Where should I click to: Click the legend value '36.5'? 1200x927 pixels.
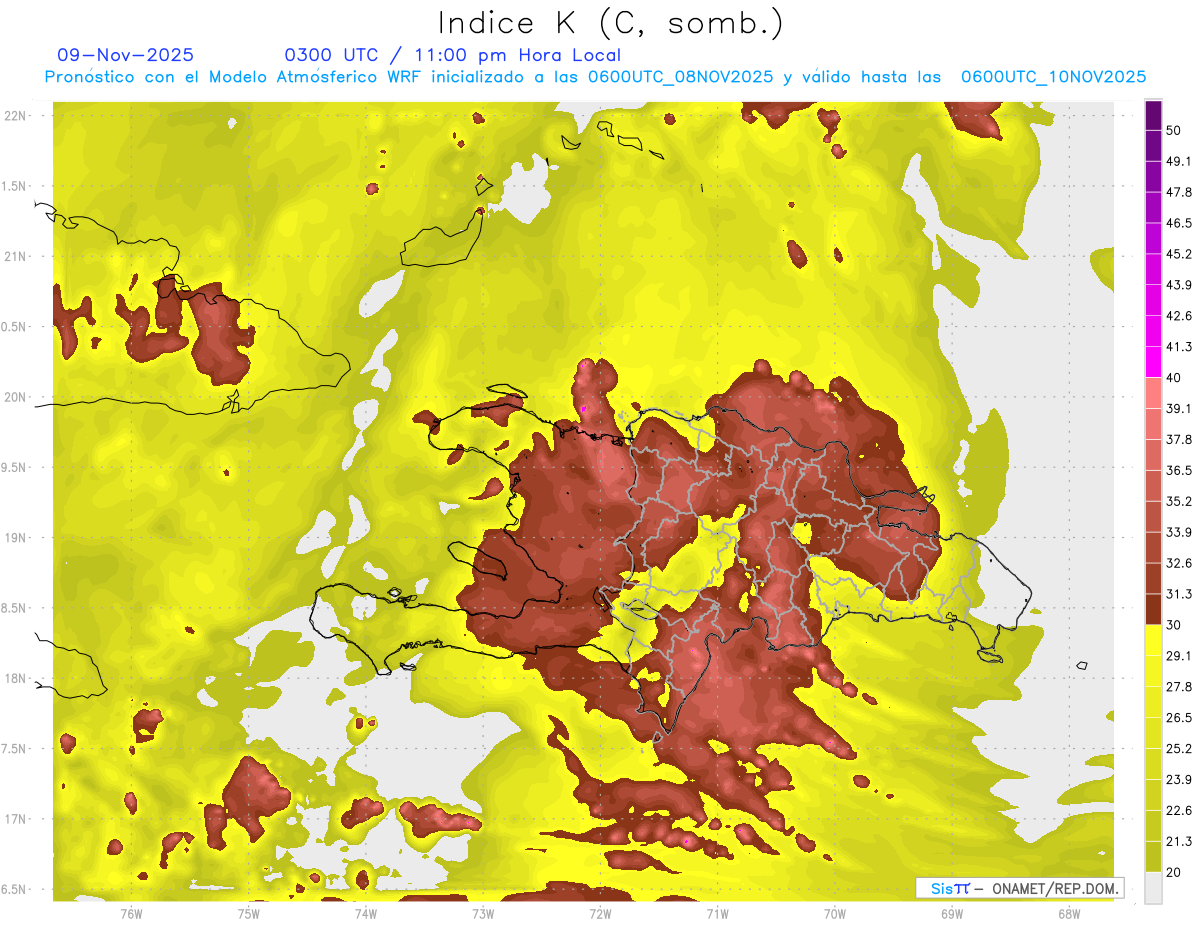point(1178,470)
